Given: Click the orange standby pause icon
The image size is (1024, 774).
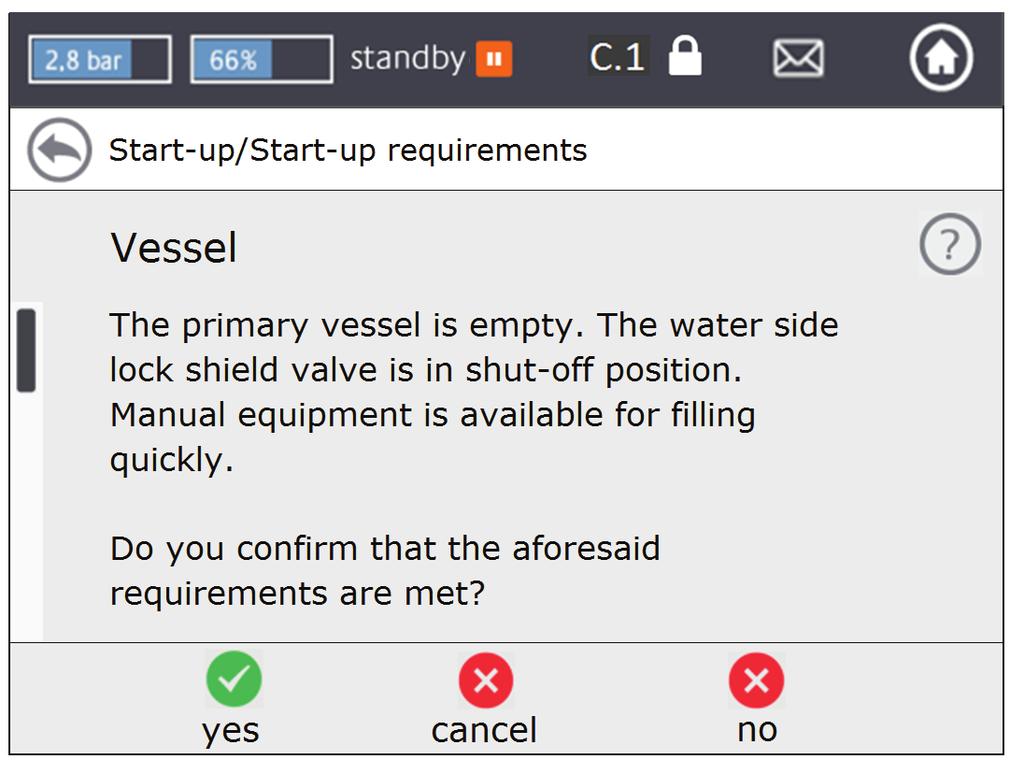Looking at the screenshot, I should (494, 59).
